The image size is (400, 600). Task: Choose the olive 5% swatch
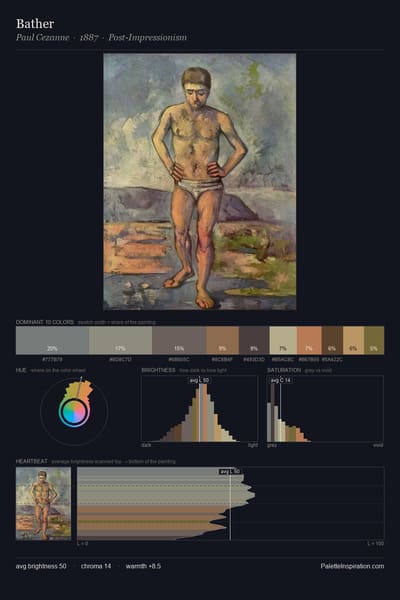(x=374, y=340)
